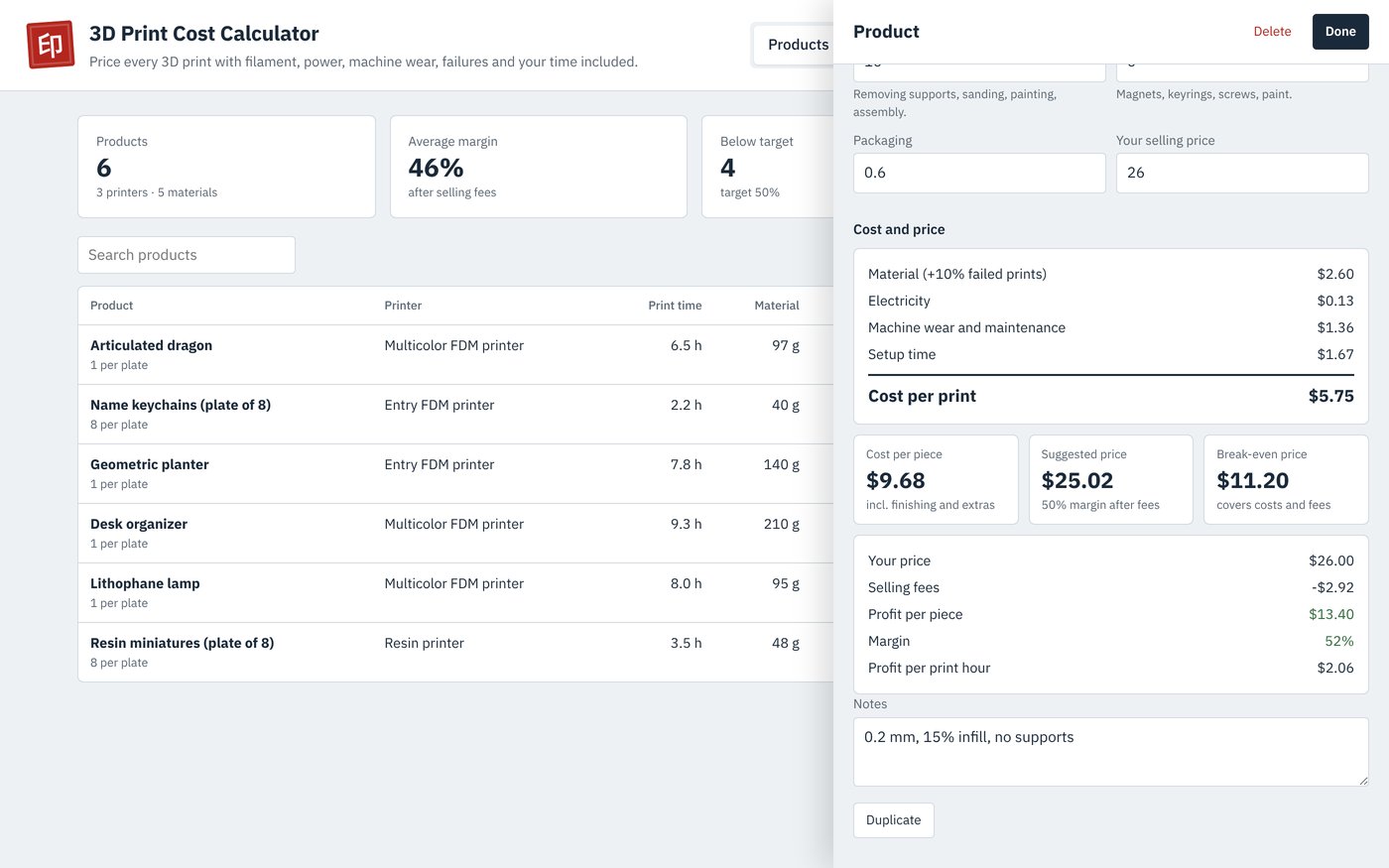Open the Geometric planter product
Viewport: 1389px width, 868px height.
coord(455,474)
